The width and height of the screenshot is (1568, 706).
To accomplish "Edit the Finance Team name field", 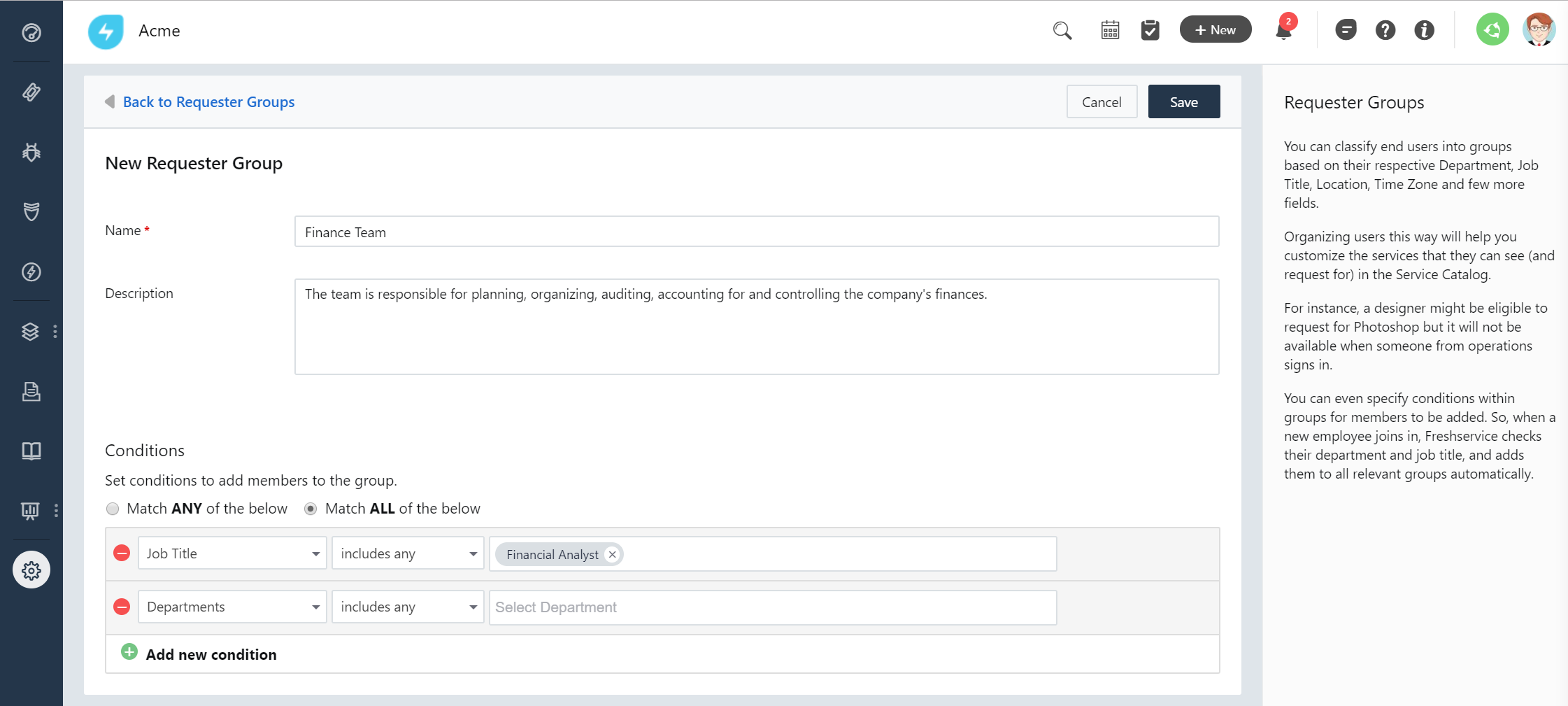I will [x=756, y=232].
